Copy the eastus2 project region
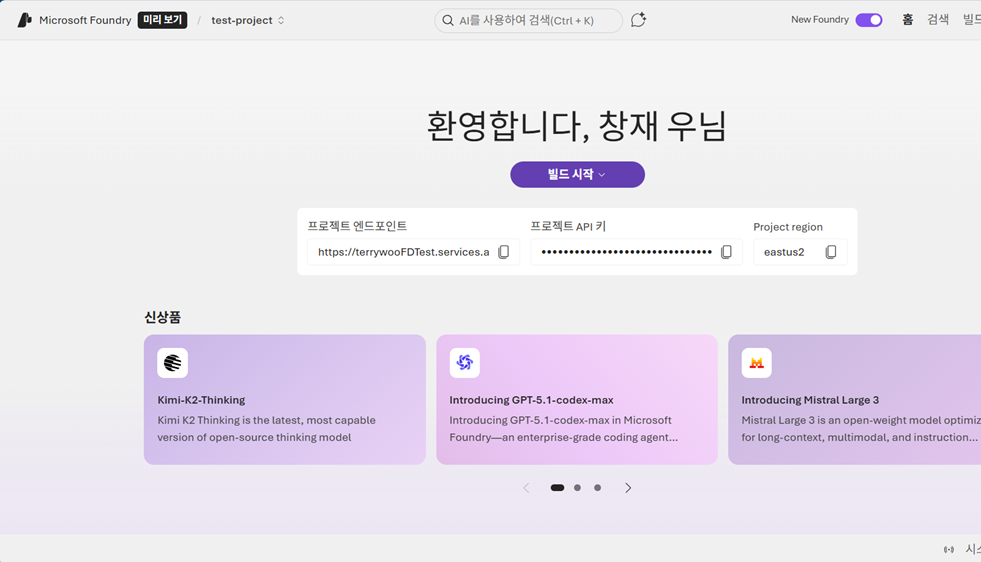The width and height of the screenshot is (981, 562). (831, 252)
